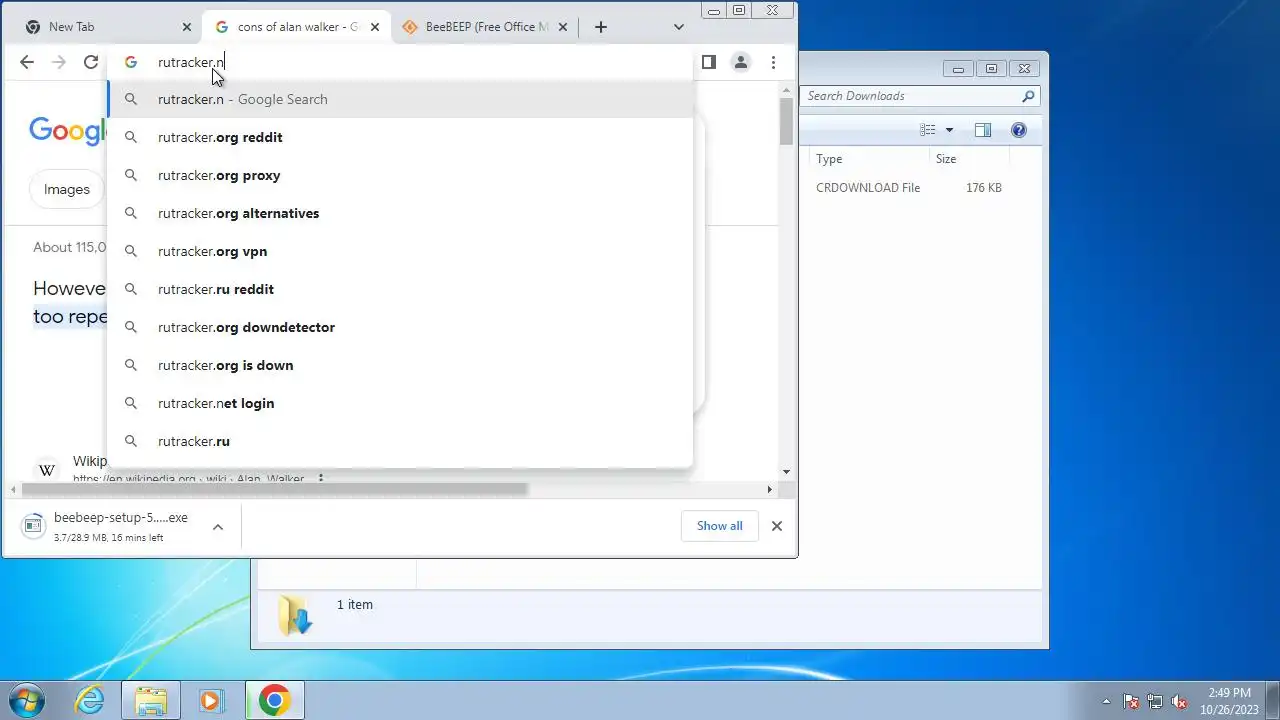Close the BeeBEEP tab
Viewport: 1280px width, 720px height.
(563, 27)
